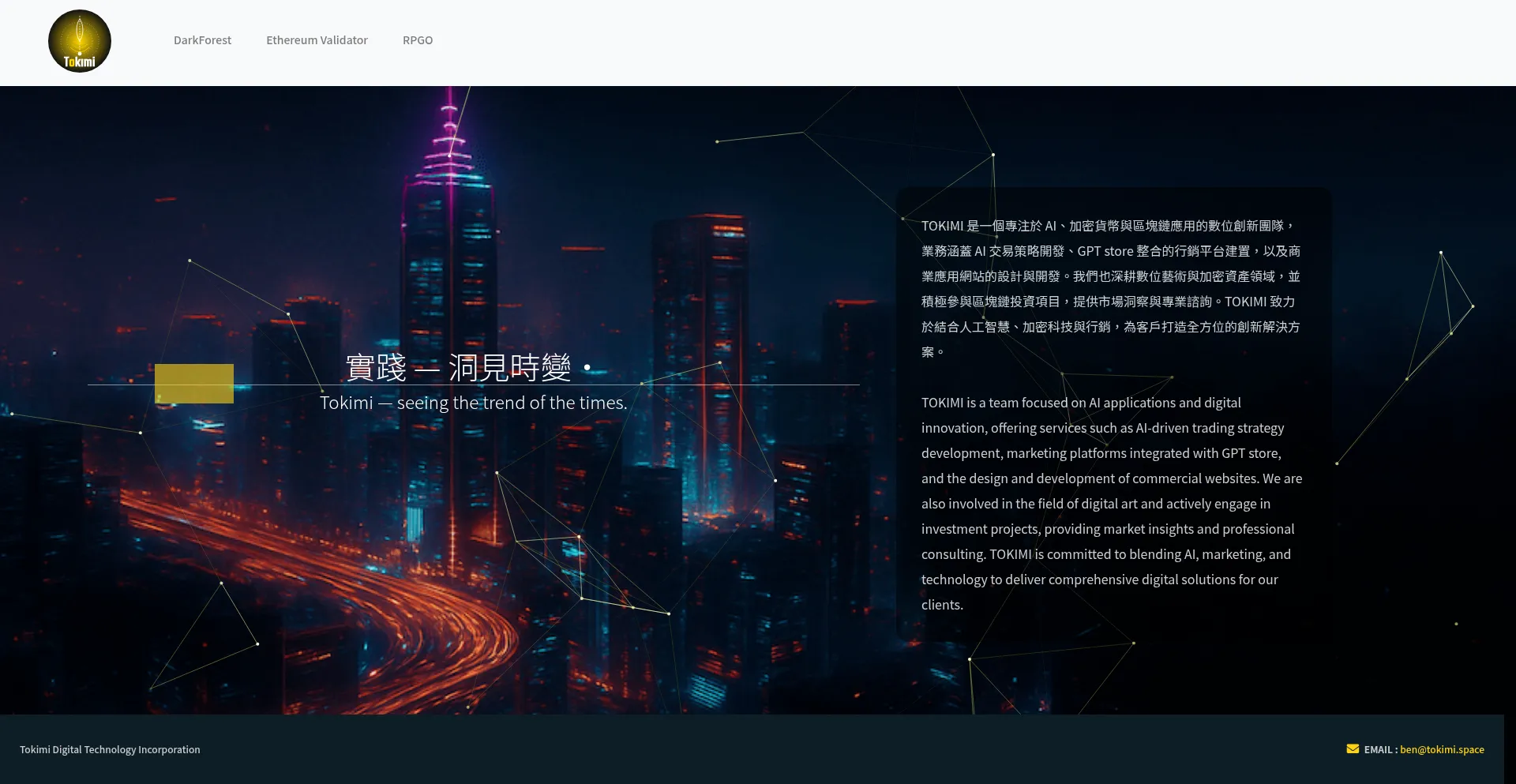
Task: Click the "EMAIL :" label in footer
Action: coord(1380,750)
